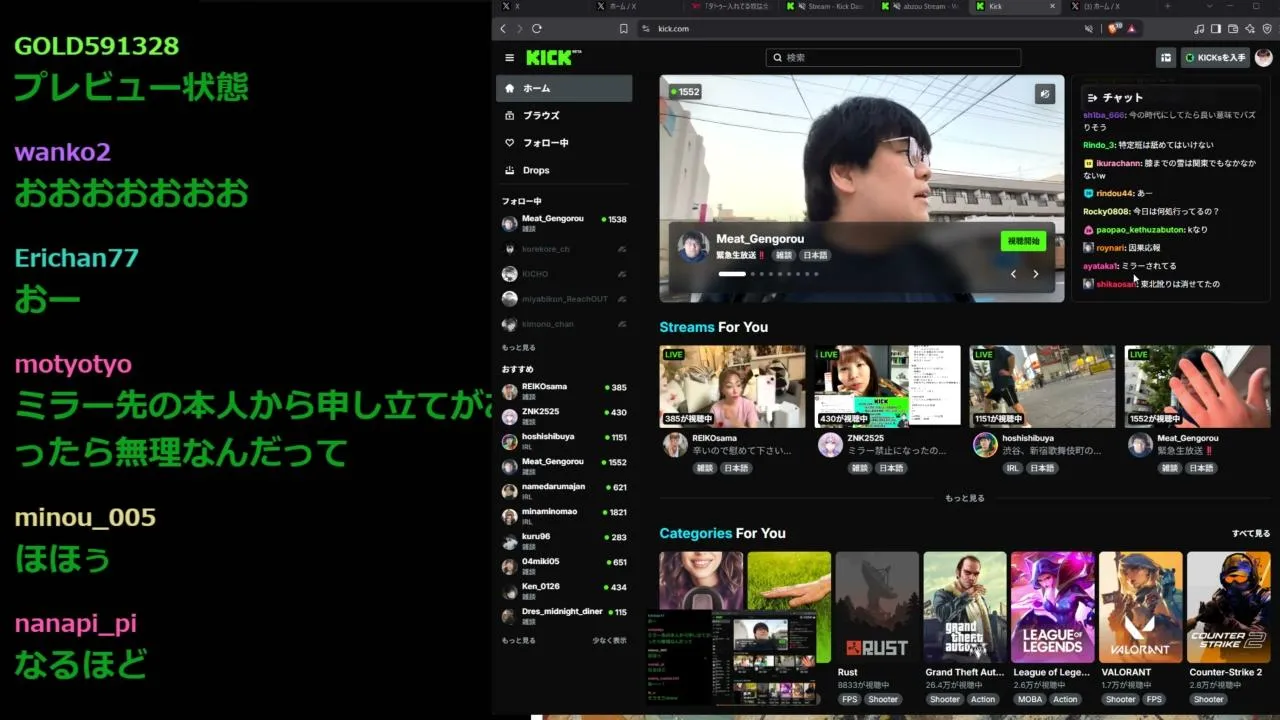Screen dimensions: 1280x720
Task: Close the active Kick tab
Action: [1052, 6]
